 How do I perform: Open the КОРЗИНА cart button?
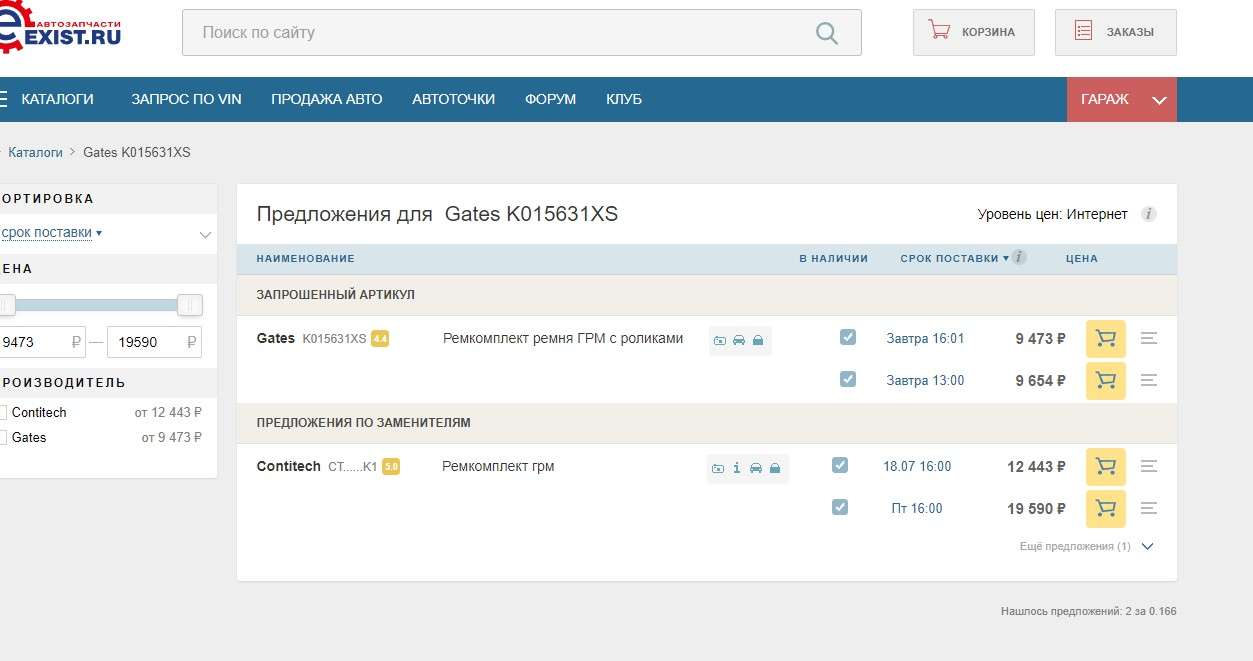[974, 32]
